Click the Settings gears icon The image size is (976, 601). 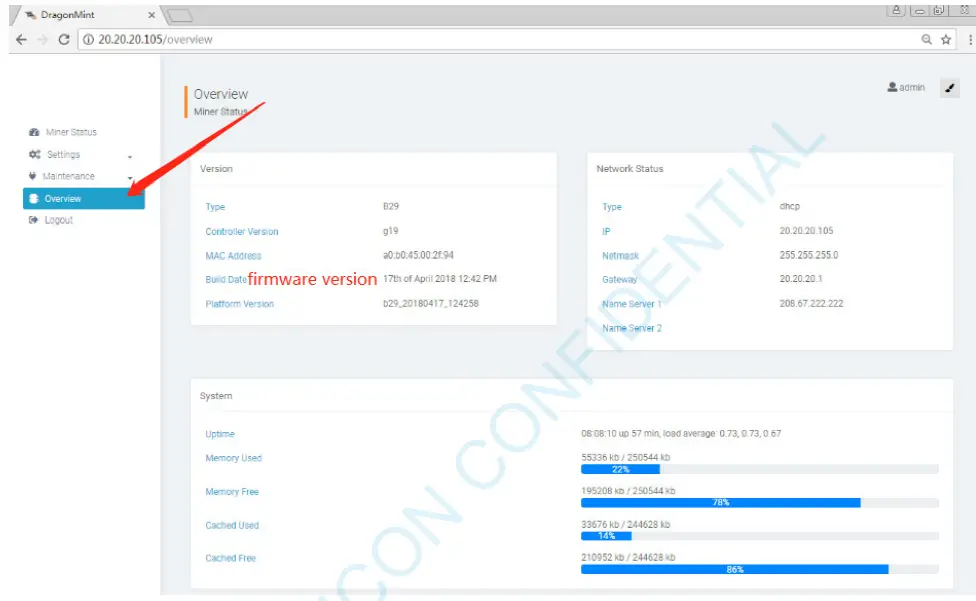(35, 154)
